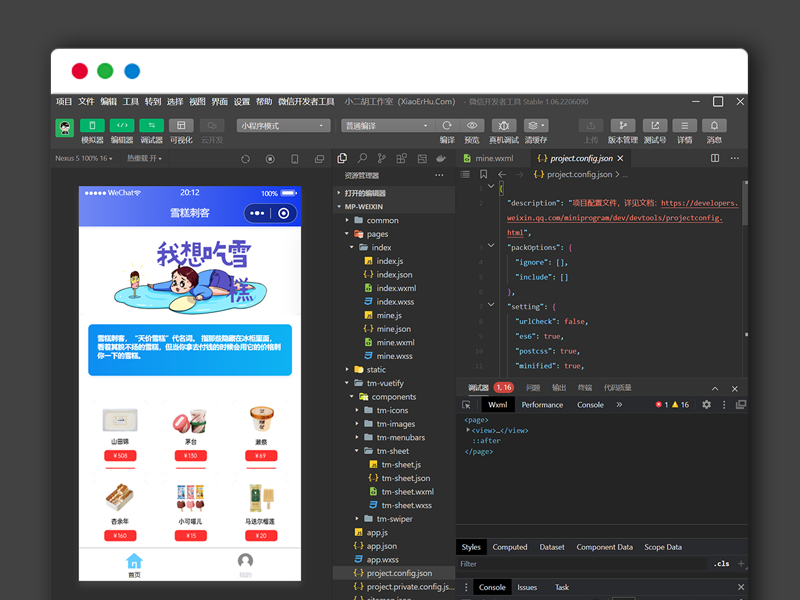Click the 预览 preview eye icon
The image size is (800, 600).
point(472,126)
